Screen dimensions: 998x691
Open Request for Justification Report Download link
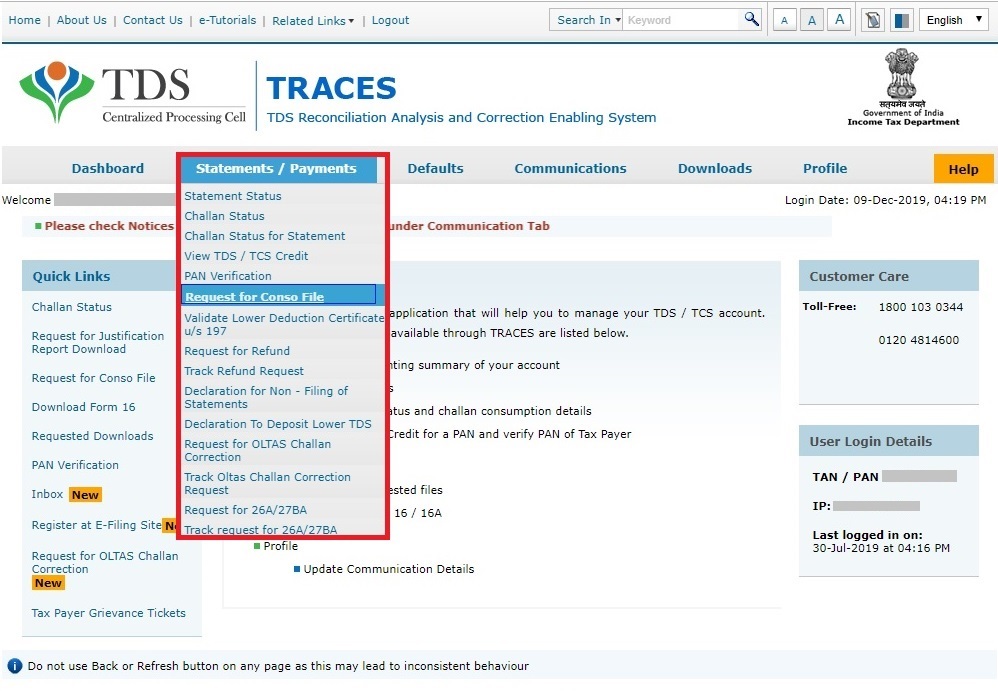[98, 342]
